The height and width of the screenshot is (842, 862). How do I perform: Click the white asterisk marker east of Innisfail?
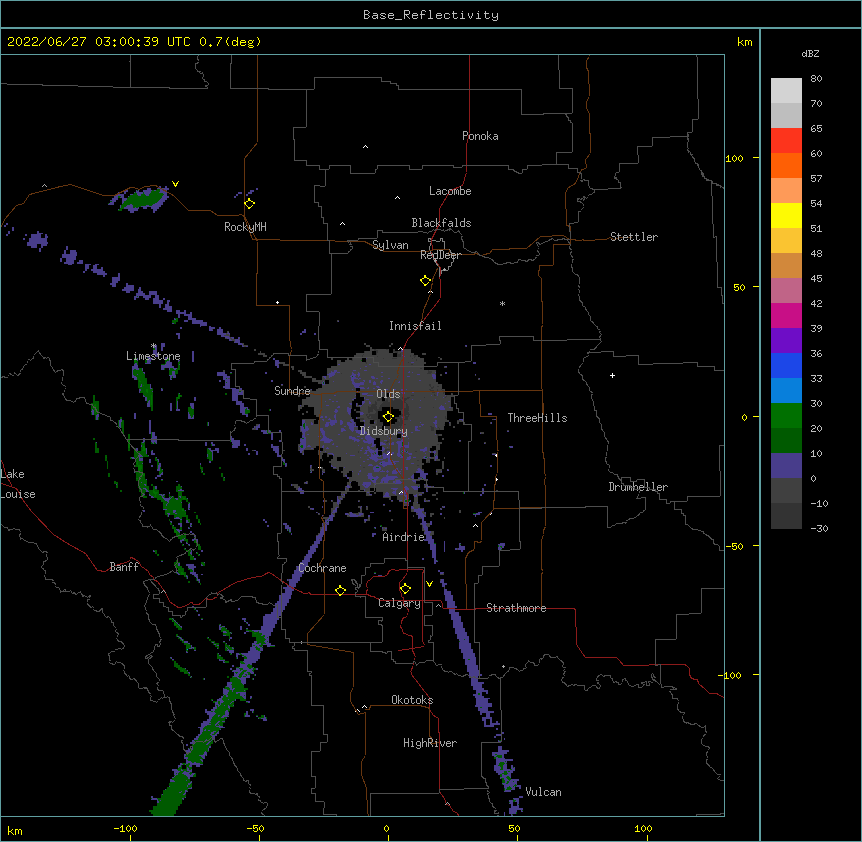[502, 303]
